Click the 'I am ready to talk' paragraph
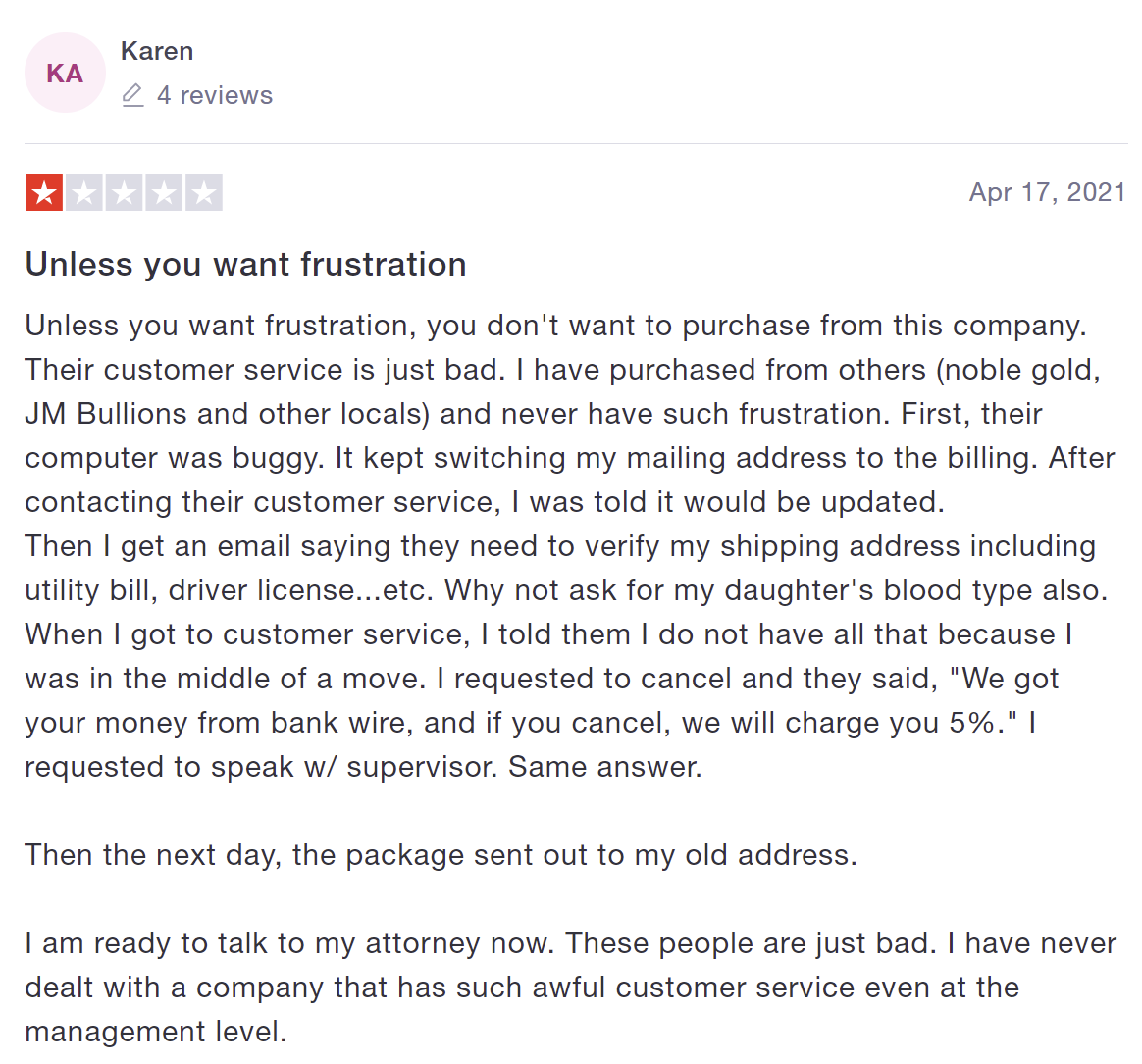The image size is (1142, 1064). (570, 988)
